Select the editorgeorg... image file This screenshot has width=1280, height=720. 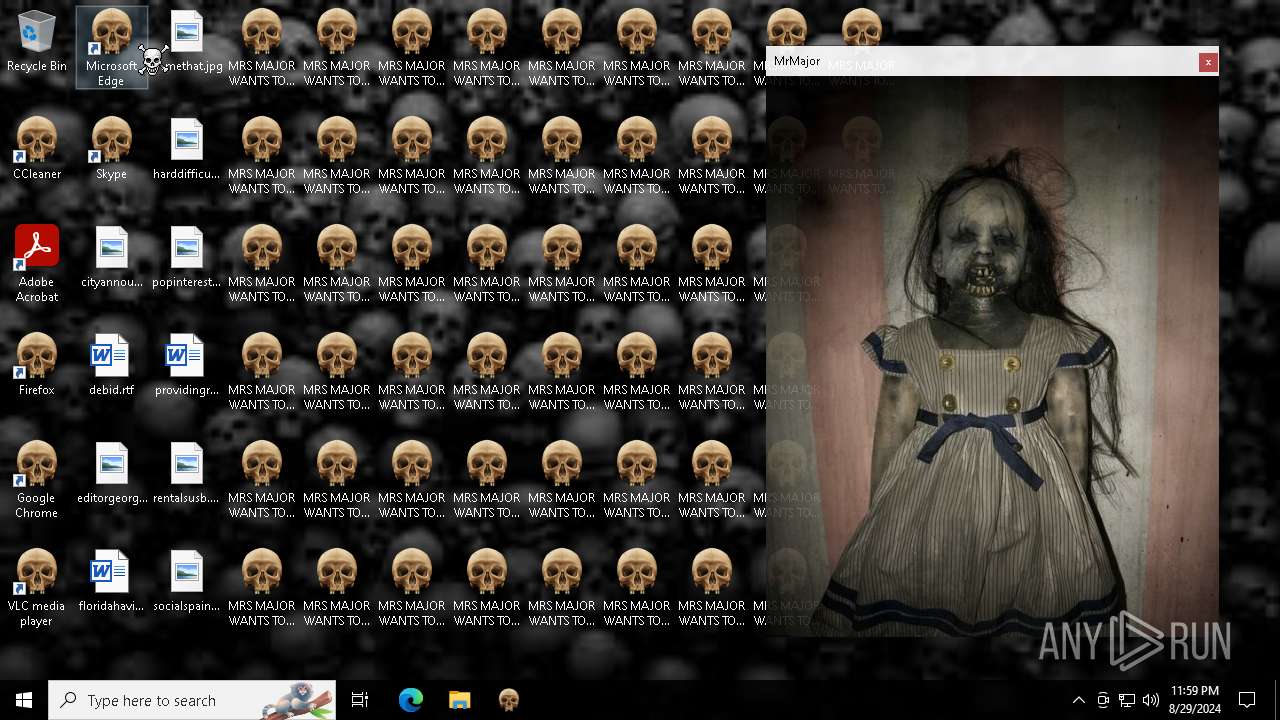[x=111, y=474]
